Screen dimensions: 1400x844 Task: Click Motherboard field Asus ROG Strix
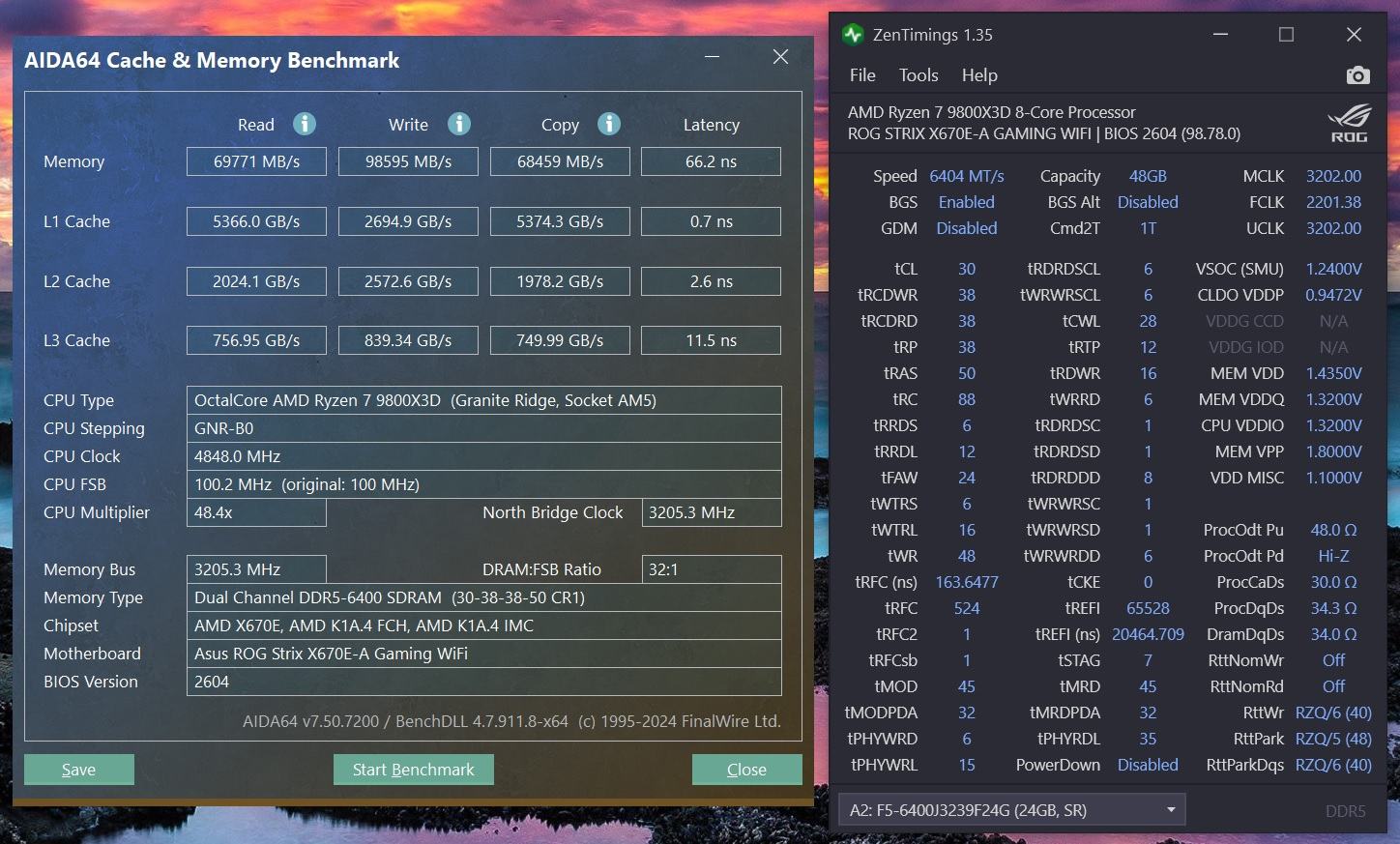point(483,654)
